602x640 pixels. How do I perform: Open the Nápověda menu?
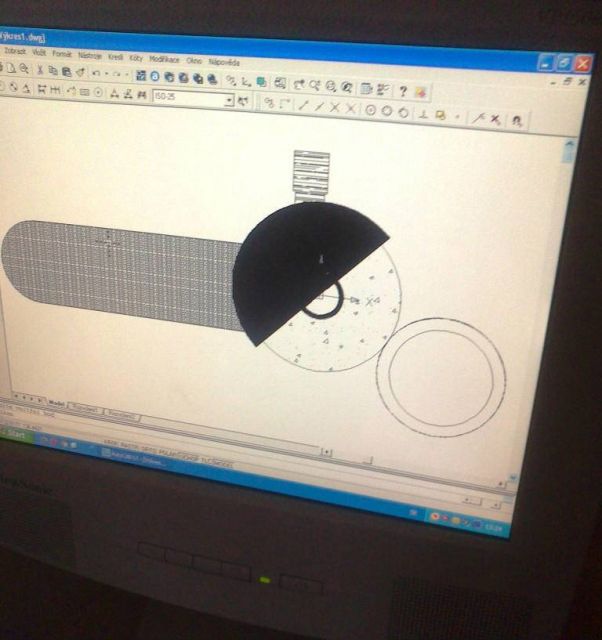click(224, 62)
